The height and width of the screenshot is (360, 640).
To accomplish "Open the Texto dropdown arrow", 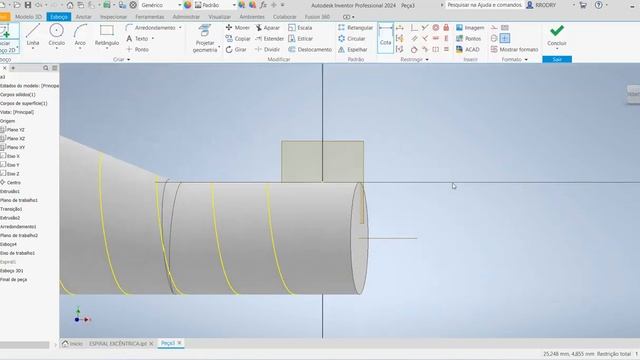I will click(x=153, y=38).
